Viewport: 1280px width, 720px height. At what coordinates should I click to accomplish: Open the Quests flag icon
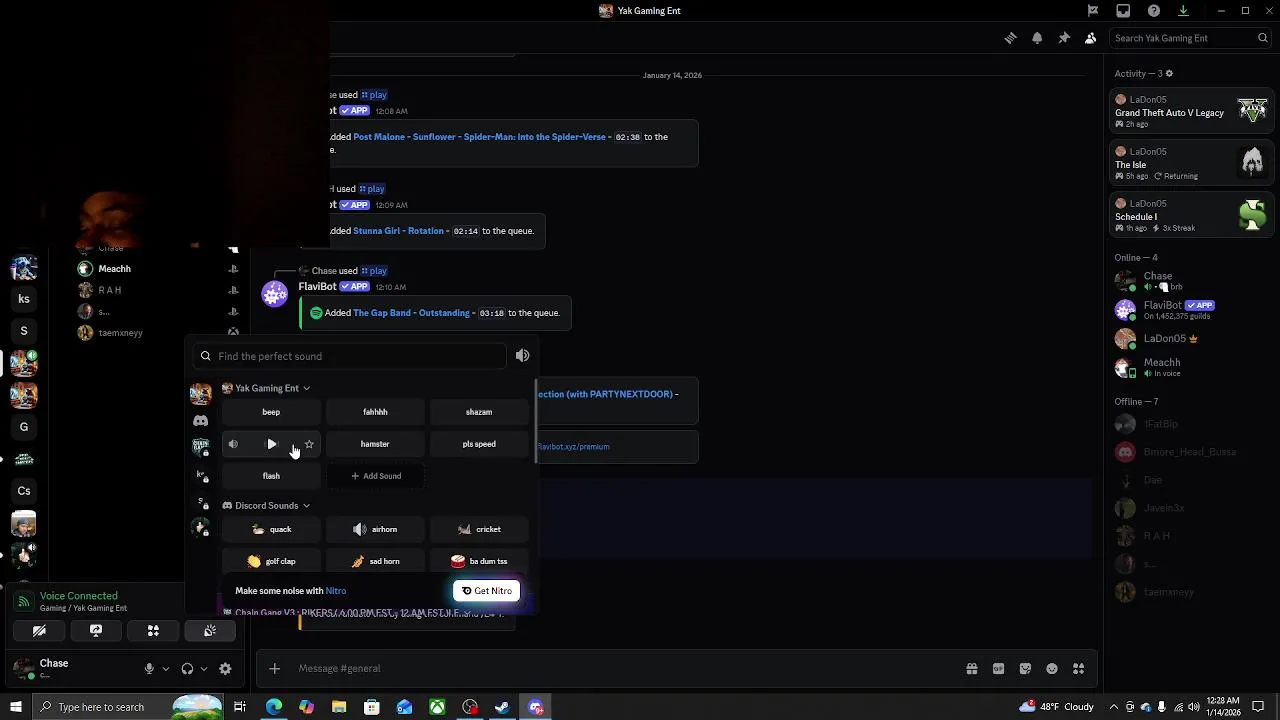(1093, 11)
